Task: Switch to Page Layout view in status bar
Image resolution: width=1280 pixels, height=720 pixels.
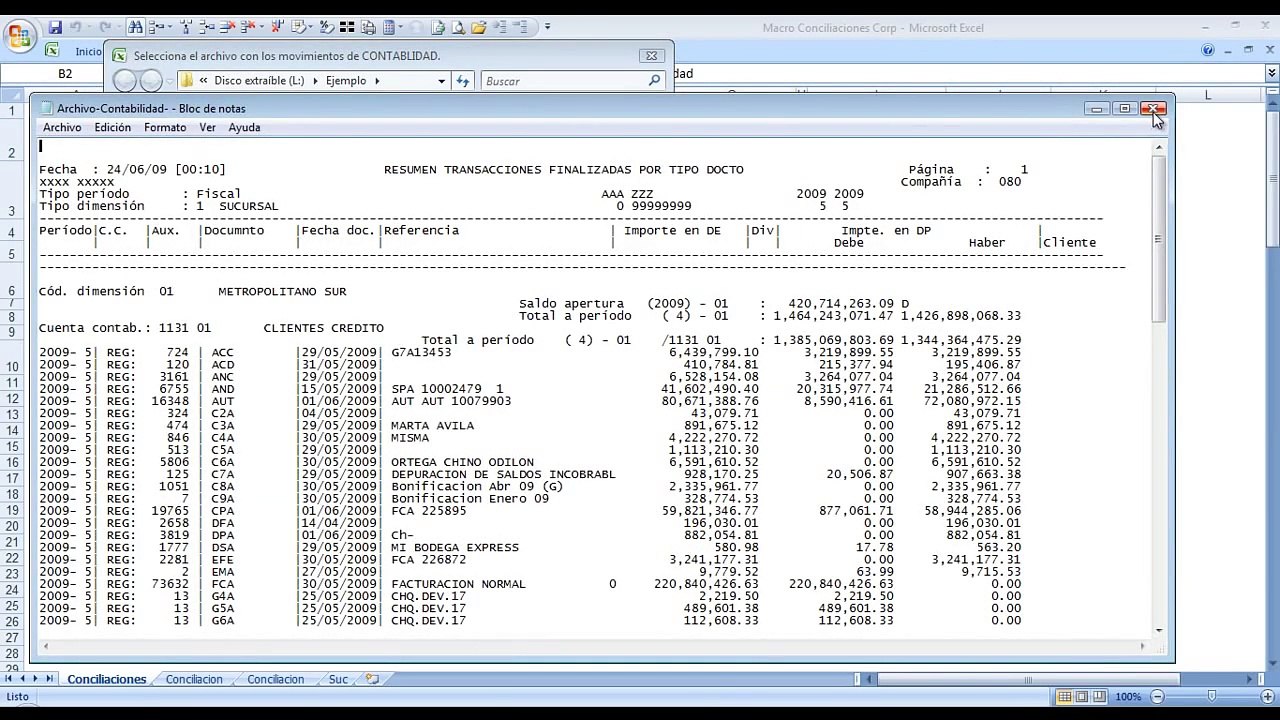Action: coord(1082,697)
